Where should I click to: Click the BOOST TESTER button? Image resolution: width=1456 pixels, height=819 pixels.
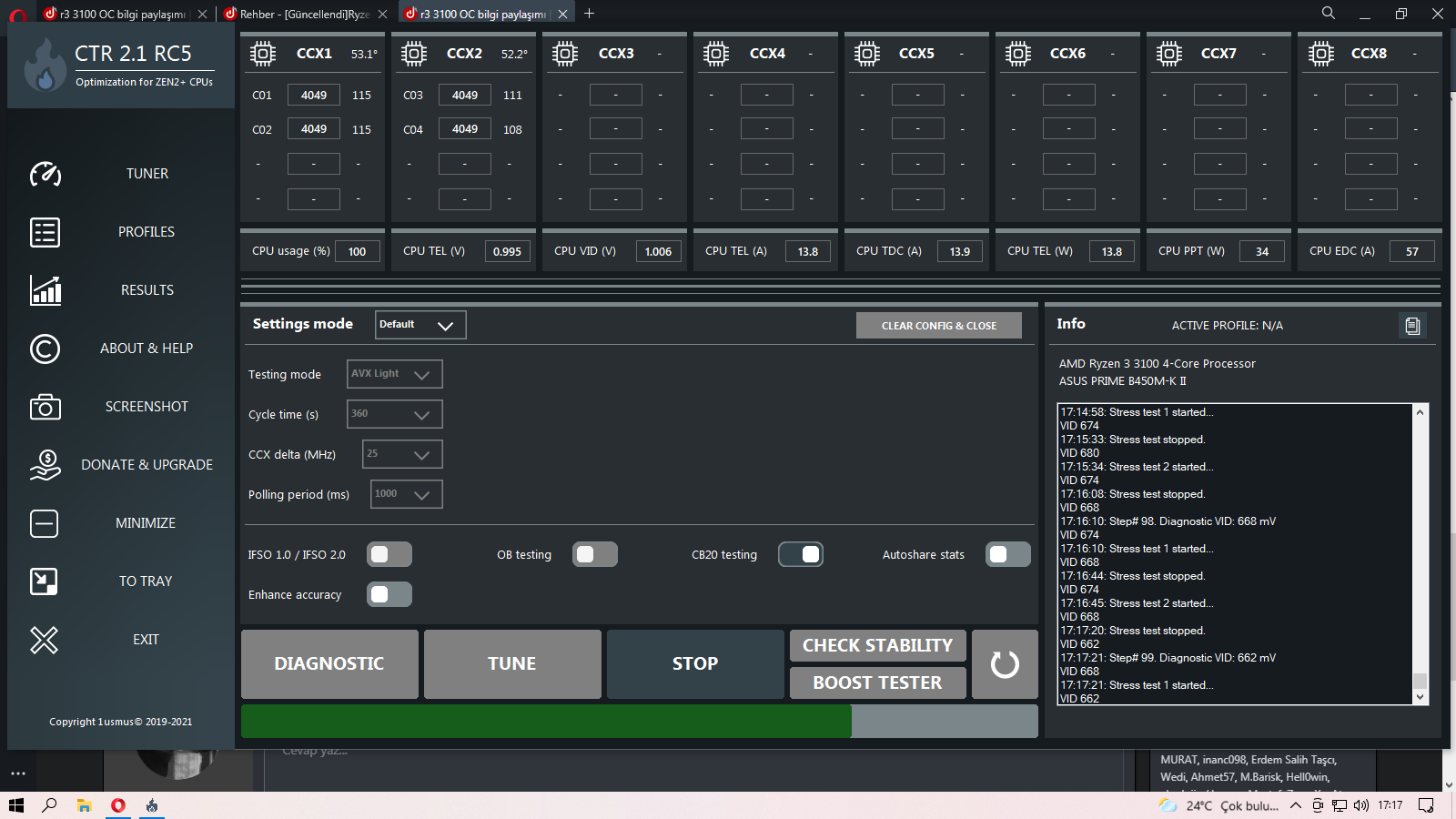tap(878, 682)
